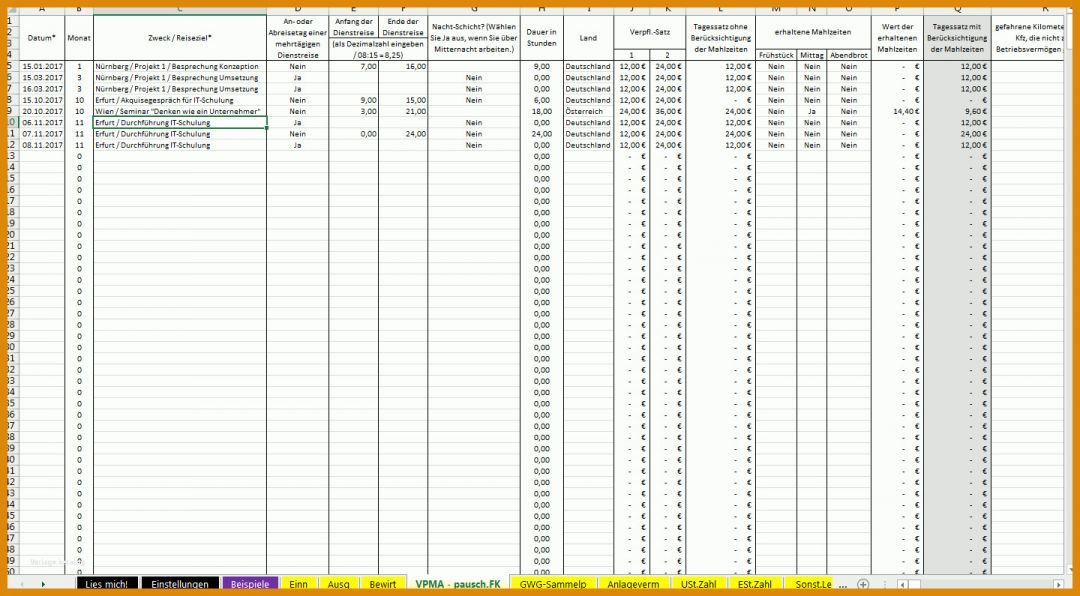Screen dimensions: 1080x596
Task: Select the 'Land' header cell
Action: pyautogui.click(x=588, y=38)
